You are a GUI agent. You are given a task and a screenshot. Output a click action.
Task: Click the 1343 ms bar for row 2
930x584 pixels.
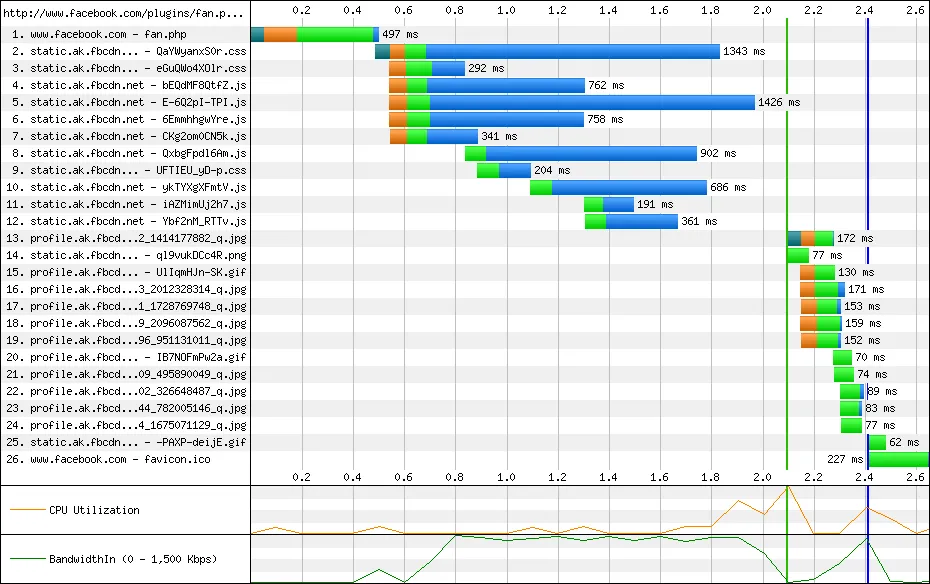pyautogui.click(x=572, y=51)
